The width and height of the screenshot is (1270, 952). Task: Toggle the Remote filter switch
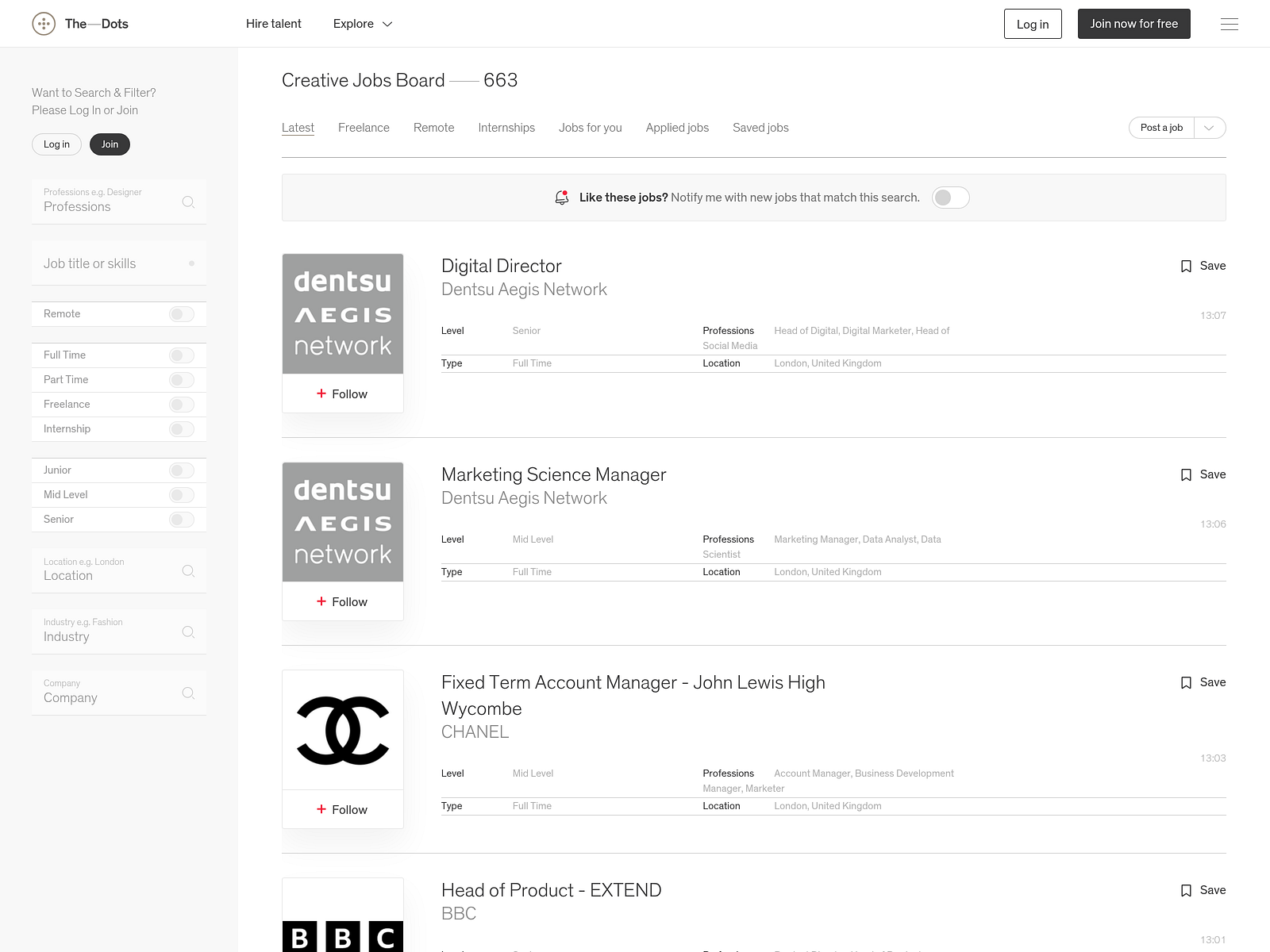pos(182,314)
